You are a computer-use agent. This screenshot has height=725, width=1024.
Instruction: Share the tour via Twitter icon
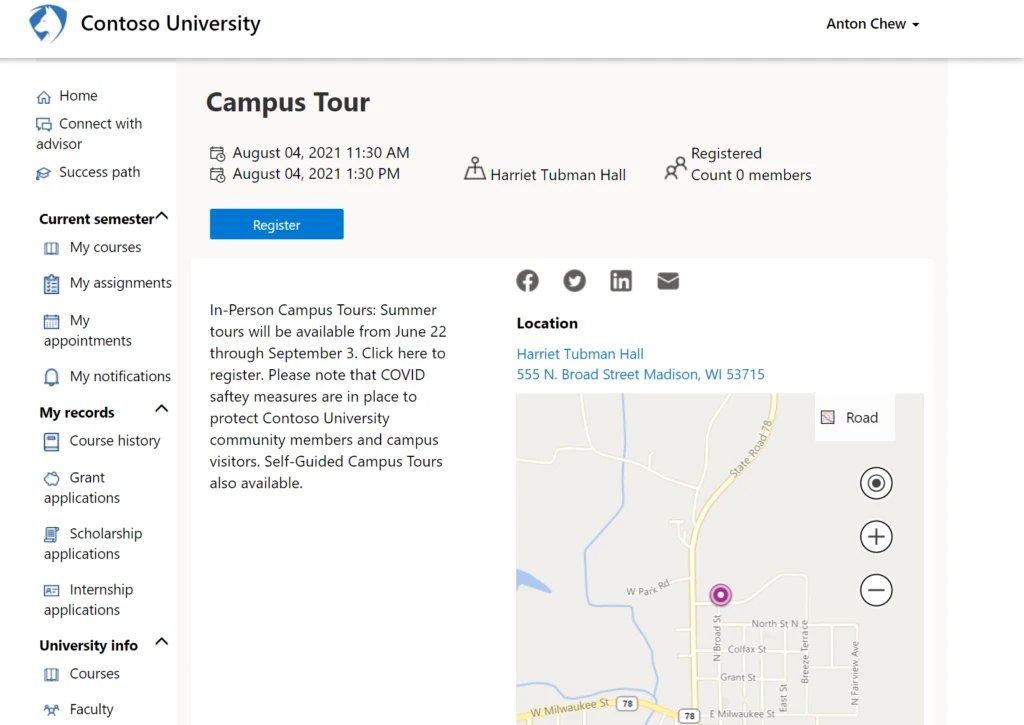(x=574, y=281)
